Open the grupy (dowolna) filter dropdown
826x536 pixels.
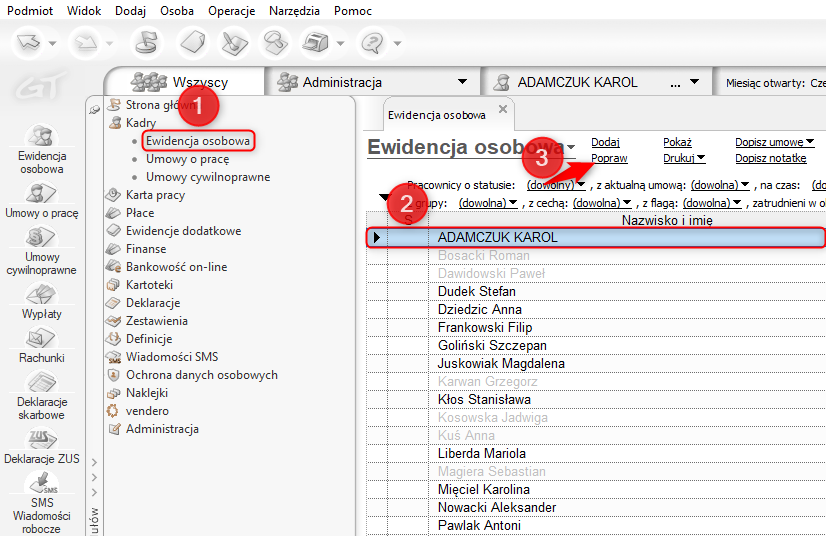[488, 203]
